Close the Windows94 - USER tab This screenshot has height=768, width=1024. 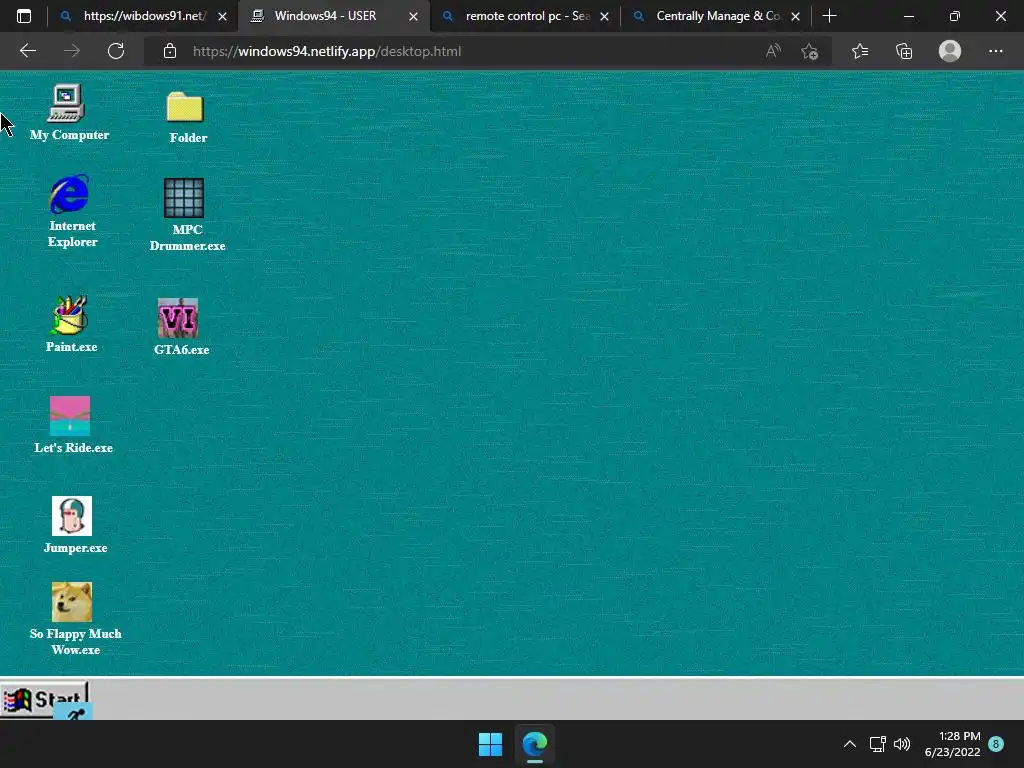pos(413,16)
